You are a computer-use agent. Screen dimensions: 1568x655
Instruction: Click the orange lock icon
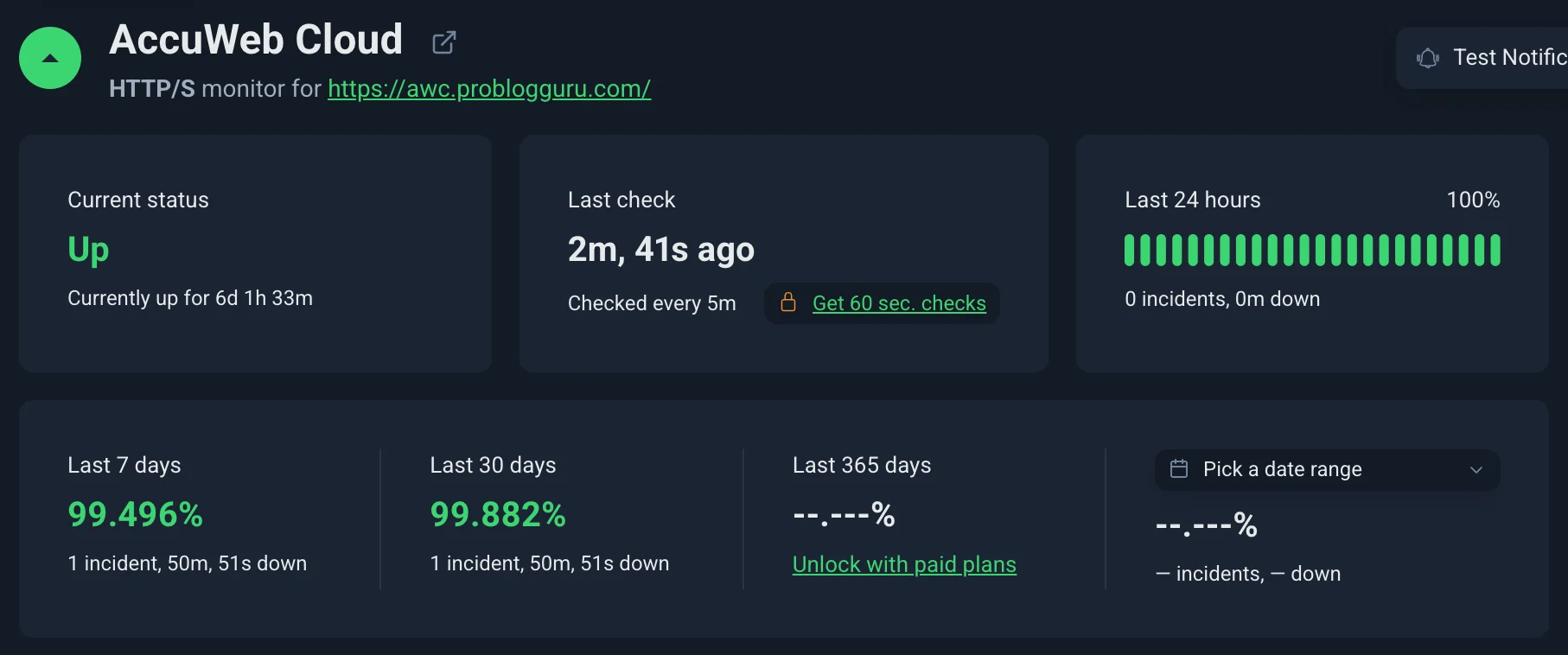788,302
